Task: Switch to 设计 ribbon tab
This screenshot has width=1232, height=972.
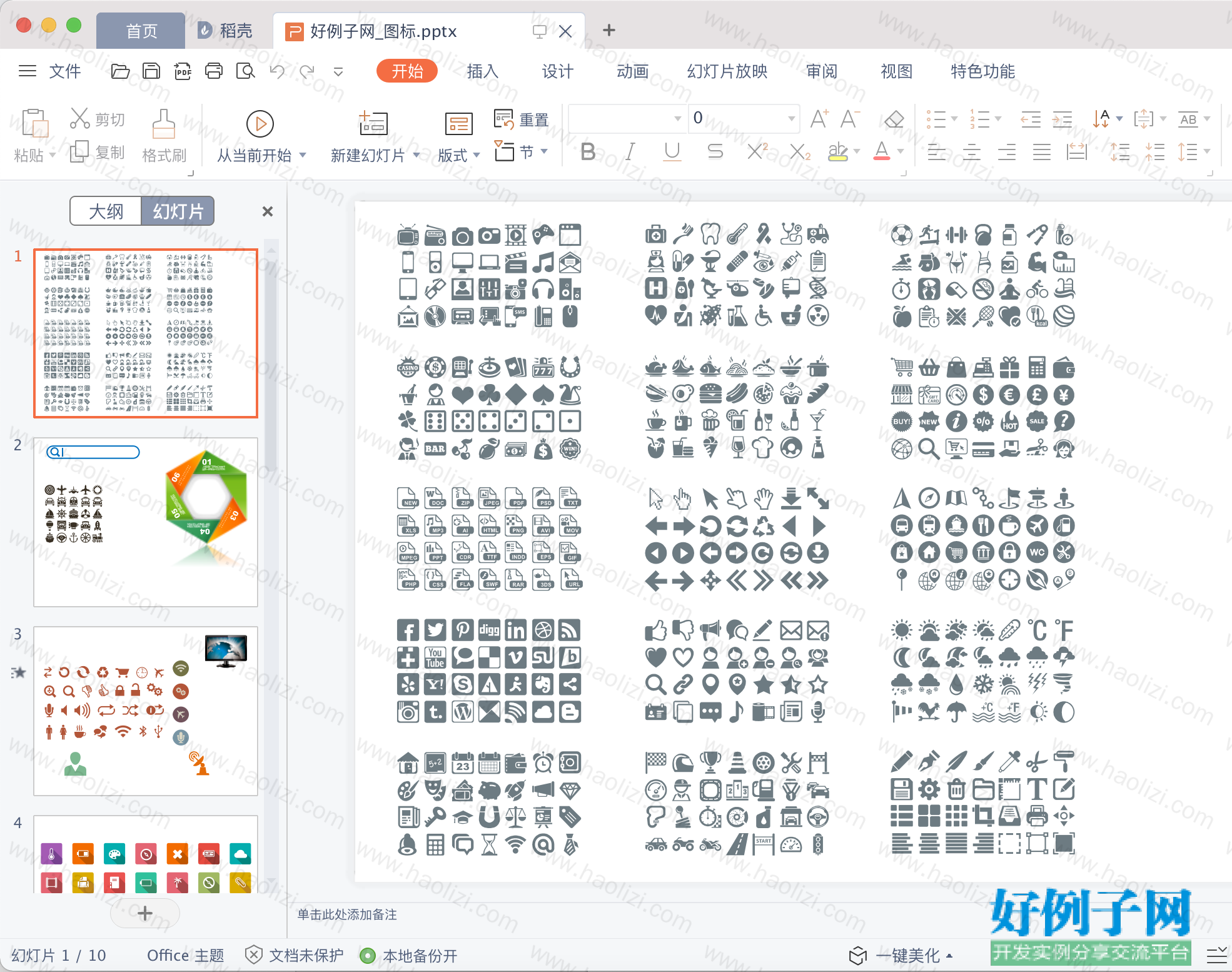Action: (557, 71)
